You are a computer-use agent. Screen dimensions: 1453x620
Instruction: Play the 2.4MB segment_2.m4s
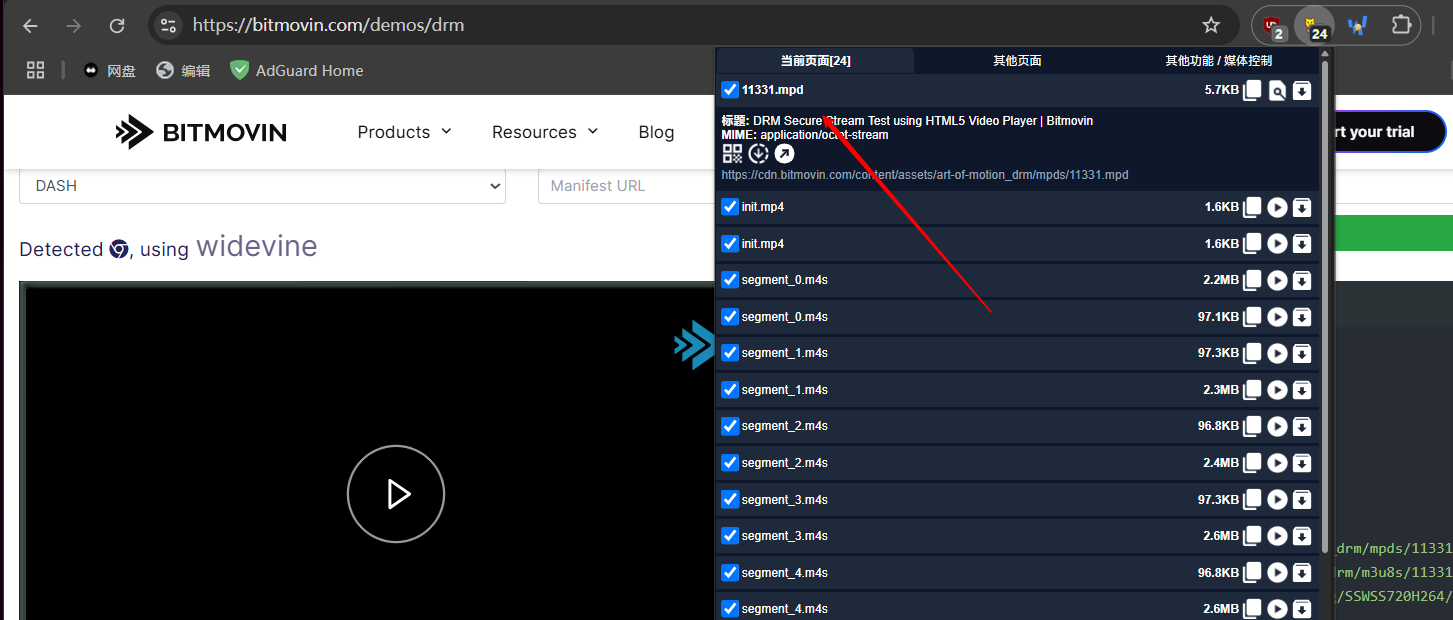pyautogui.click(x=1277, y=463)
